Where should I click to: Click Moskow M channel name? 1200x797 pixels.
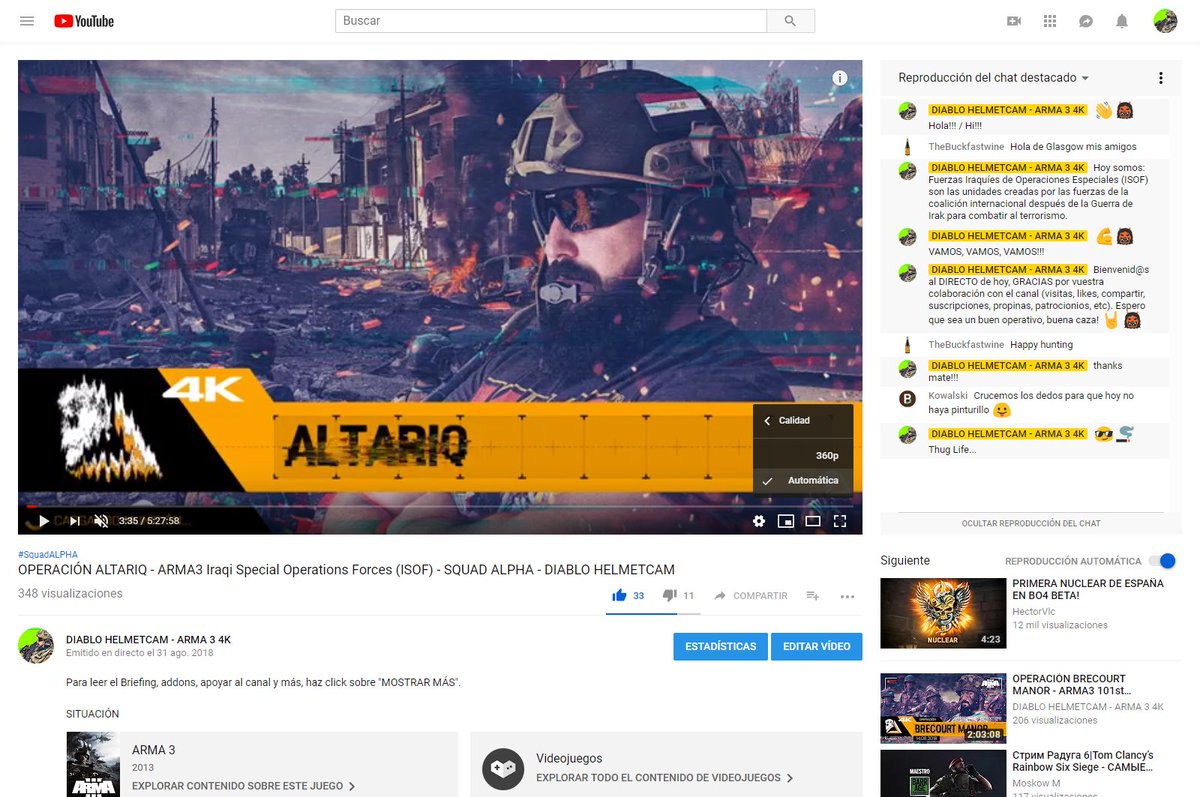click(x=1036, y=783)
